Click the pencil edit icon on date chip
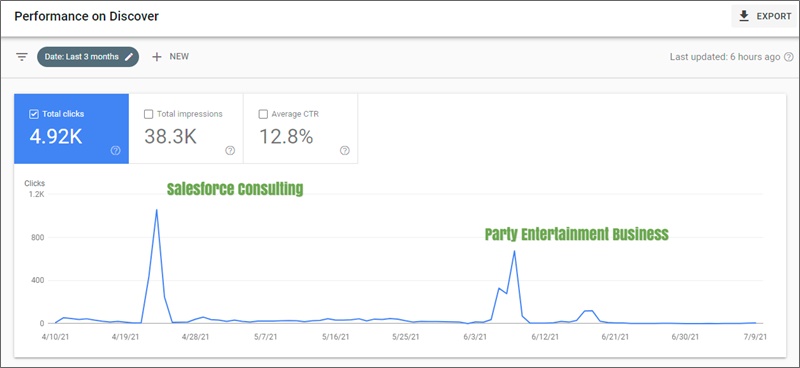 pos(129,57)
